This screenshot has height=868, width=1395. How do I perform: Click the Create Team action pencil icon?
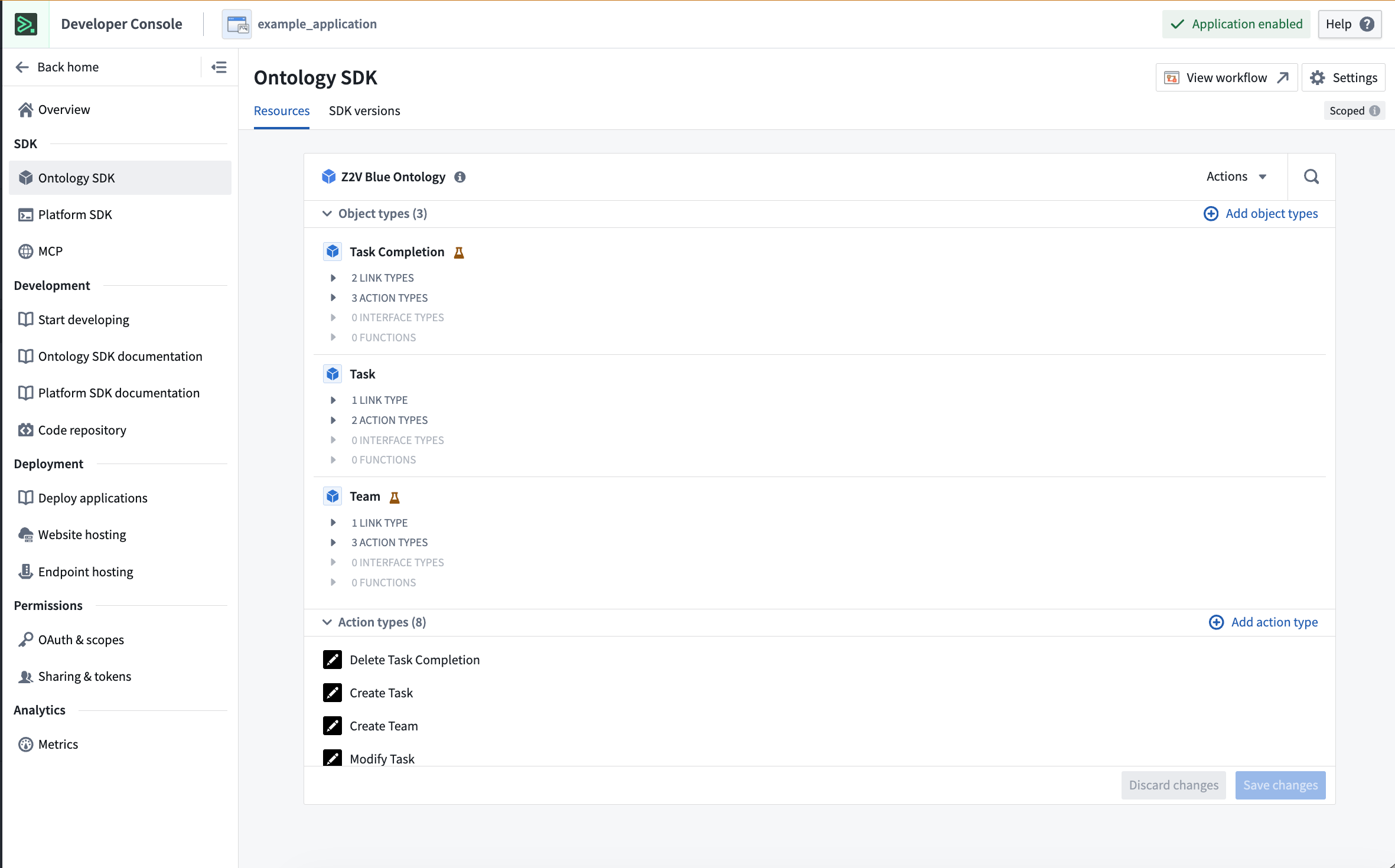click(333, 726)
